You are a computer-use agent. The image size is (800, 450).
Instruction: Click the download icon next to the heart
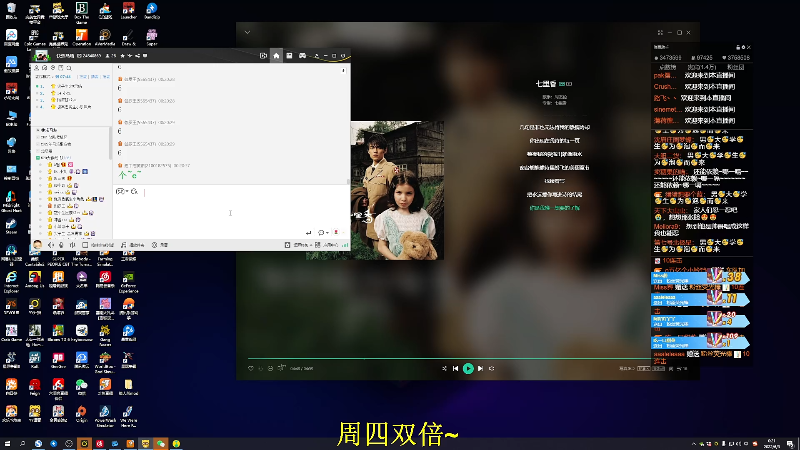coord(261,368)
